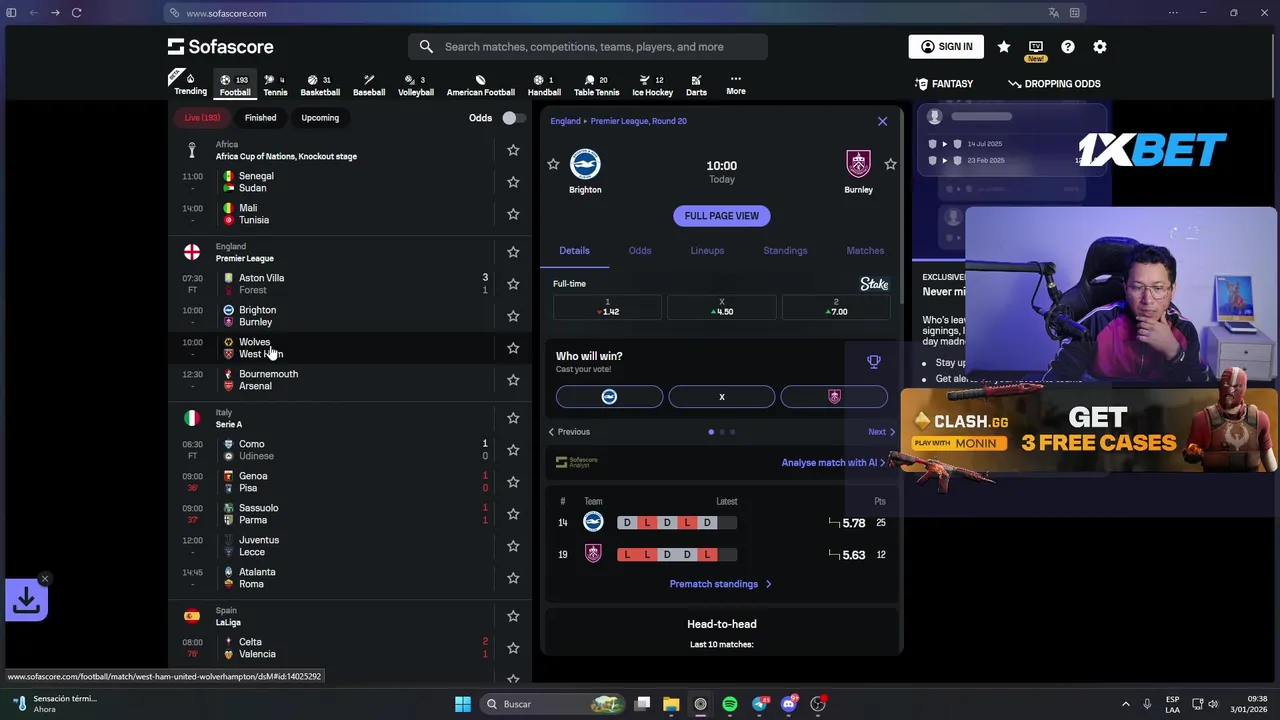Favorite the Bournemouth vs Arsenal match

point(513,380)
